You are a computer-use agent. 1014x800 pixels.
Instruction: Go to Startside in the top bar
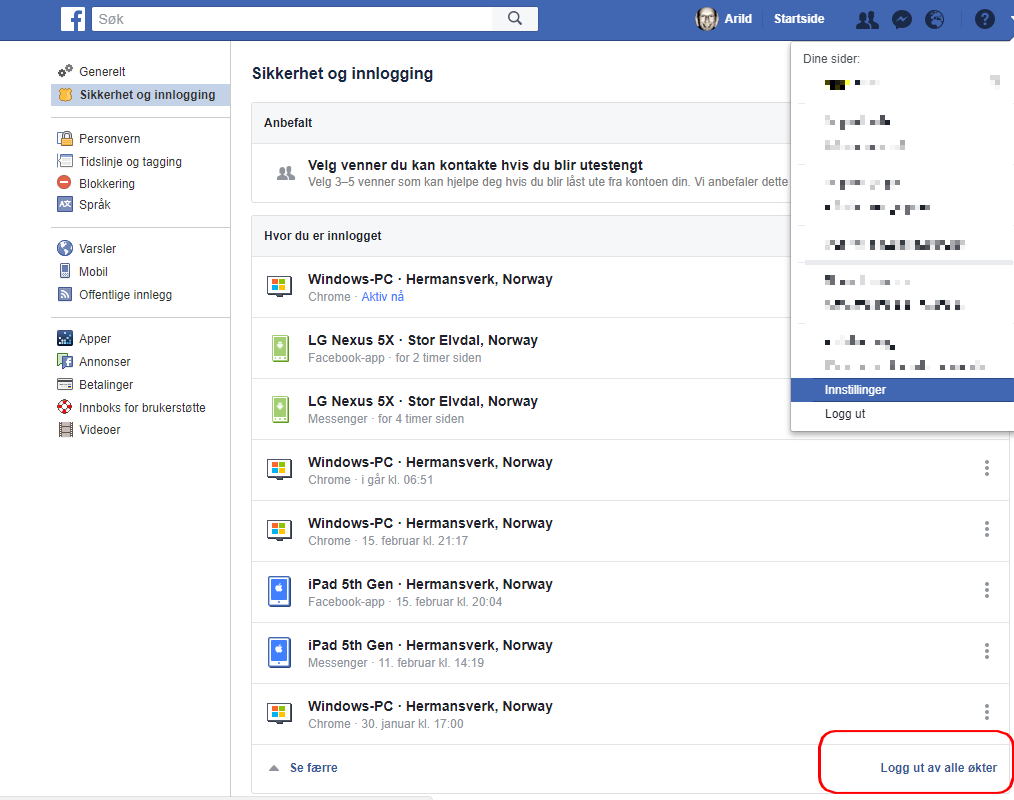point(799,19)
